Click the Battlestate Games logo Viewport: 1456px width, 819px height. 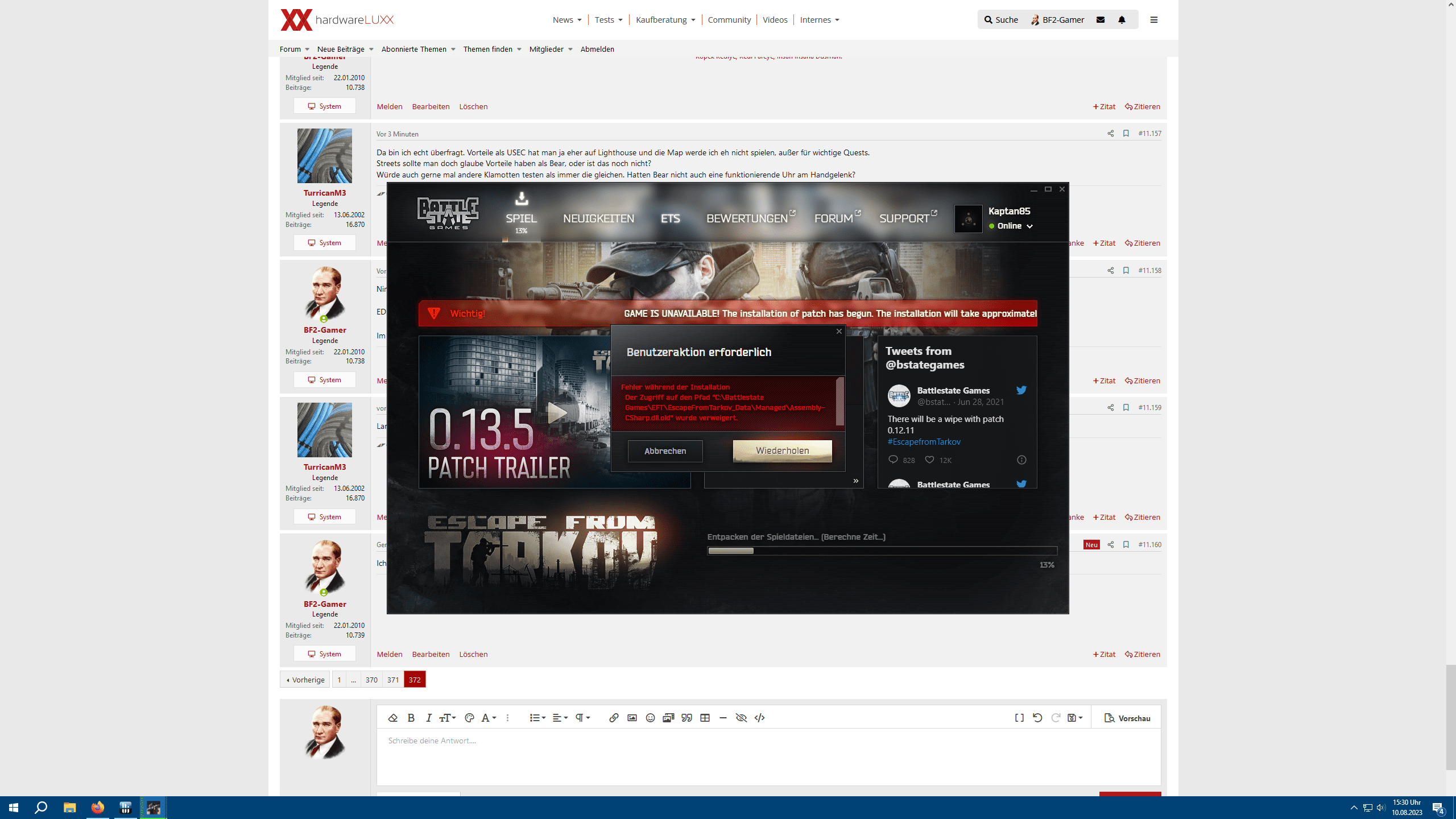(x=448, y=213)
